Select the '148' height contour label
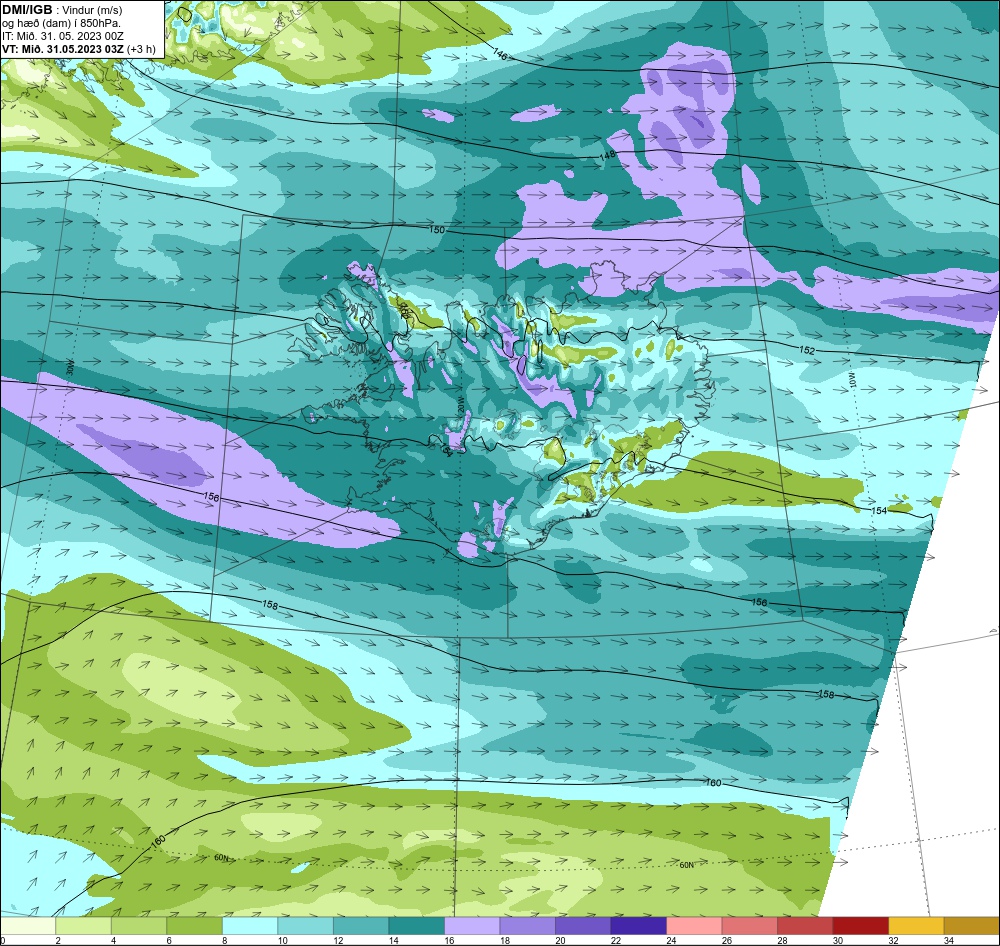The width and height of the screenshot is (1000, 946). (607, 156)
